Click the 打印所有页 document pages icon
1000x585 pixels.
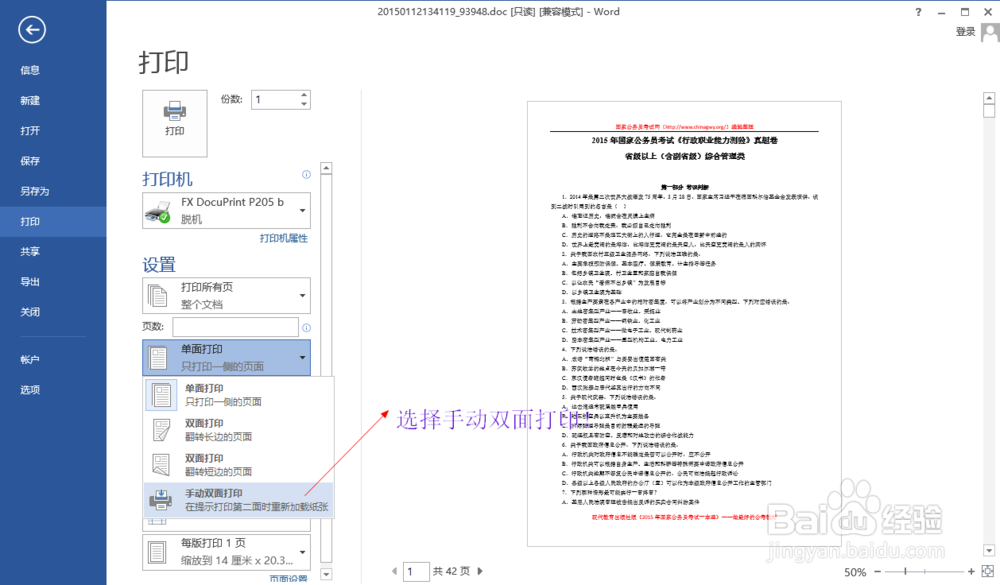point(158,296)
